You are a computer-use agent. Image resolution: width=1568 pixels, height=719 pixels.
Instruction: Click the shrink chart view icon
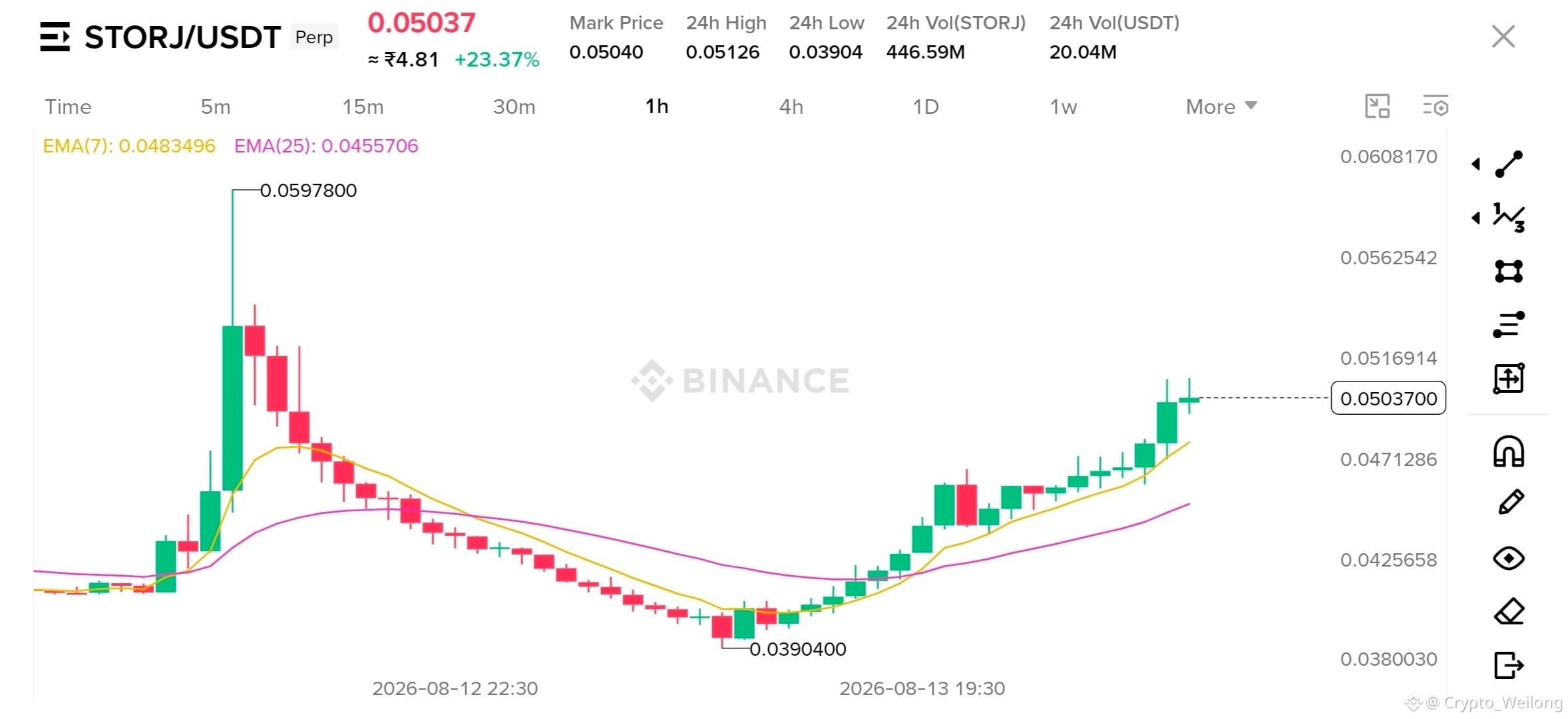point(1377,107)
